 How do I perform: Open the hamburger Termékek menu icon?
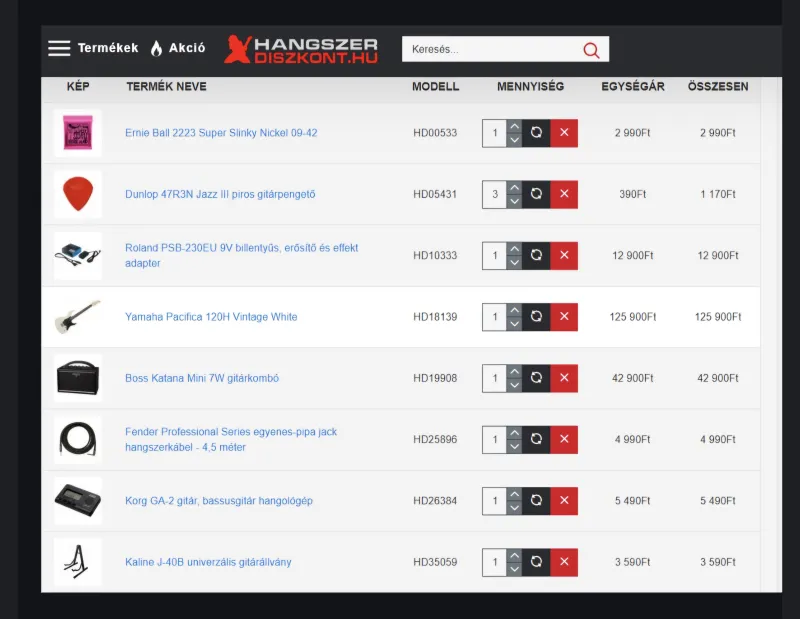click(x=59, y=48)
